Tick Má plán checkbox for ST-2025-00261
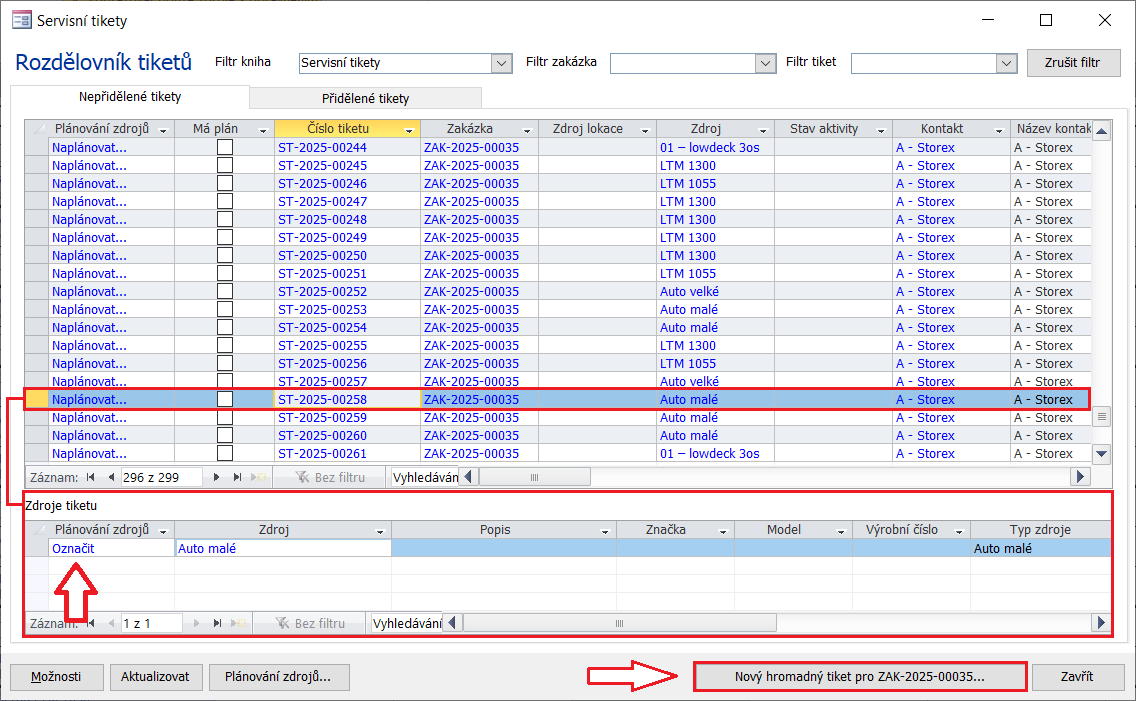The image size is (1136, 701). [x=225, y=454]
